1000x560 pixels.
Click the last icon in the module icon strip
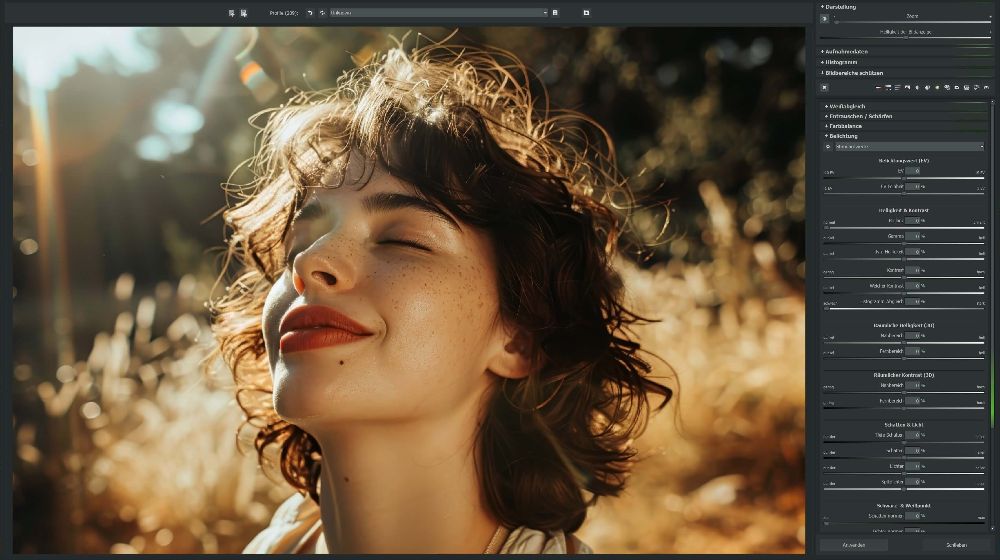985,88
